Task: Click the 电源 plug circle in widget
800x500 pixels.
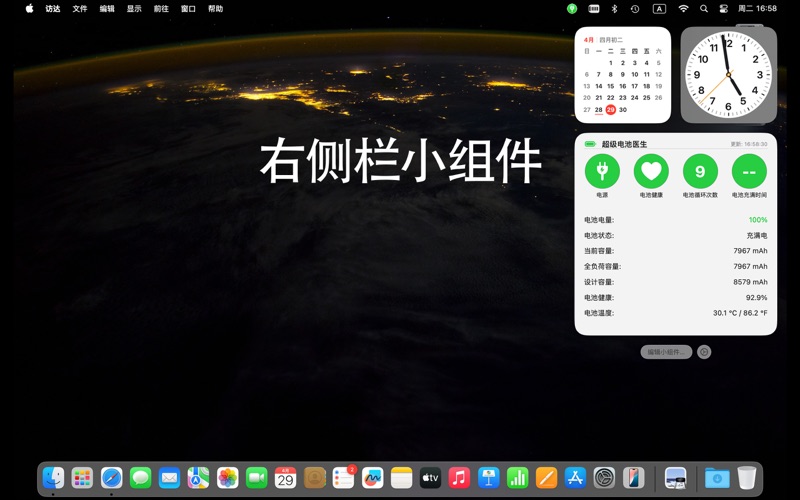Action: tap(602, 171)
